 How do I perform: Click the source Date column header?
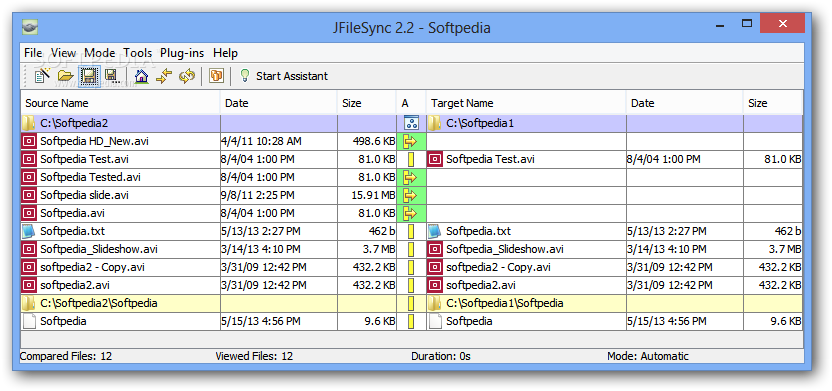(279, 103)
